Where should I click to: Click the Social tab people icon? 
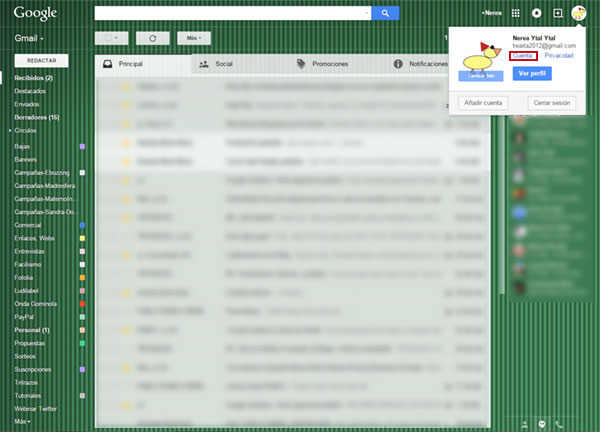(204, 64)
